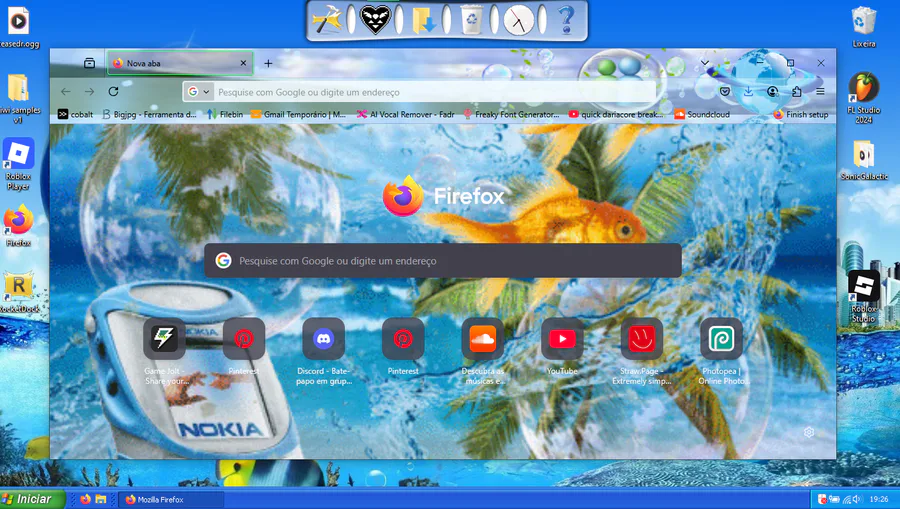This screenshot has height=509, width=900.
Task: Open the Bigjpg bookmark
Action: 149,114
